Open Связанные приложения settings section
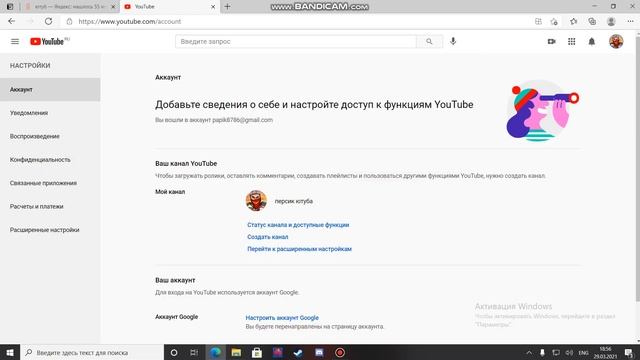Screen dimensions: 640x360 click(43, 183)
